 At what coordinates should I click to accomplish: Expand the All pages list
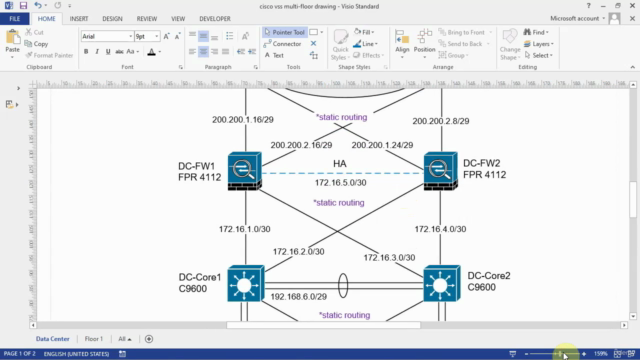[124, 339]
